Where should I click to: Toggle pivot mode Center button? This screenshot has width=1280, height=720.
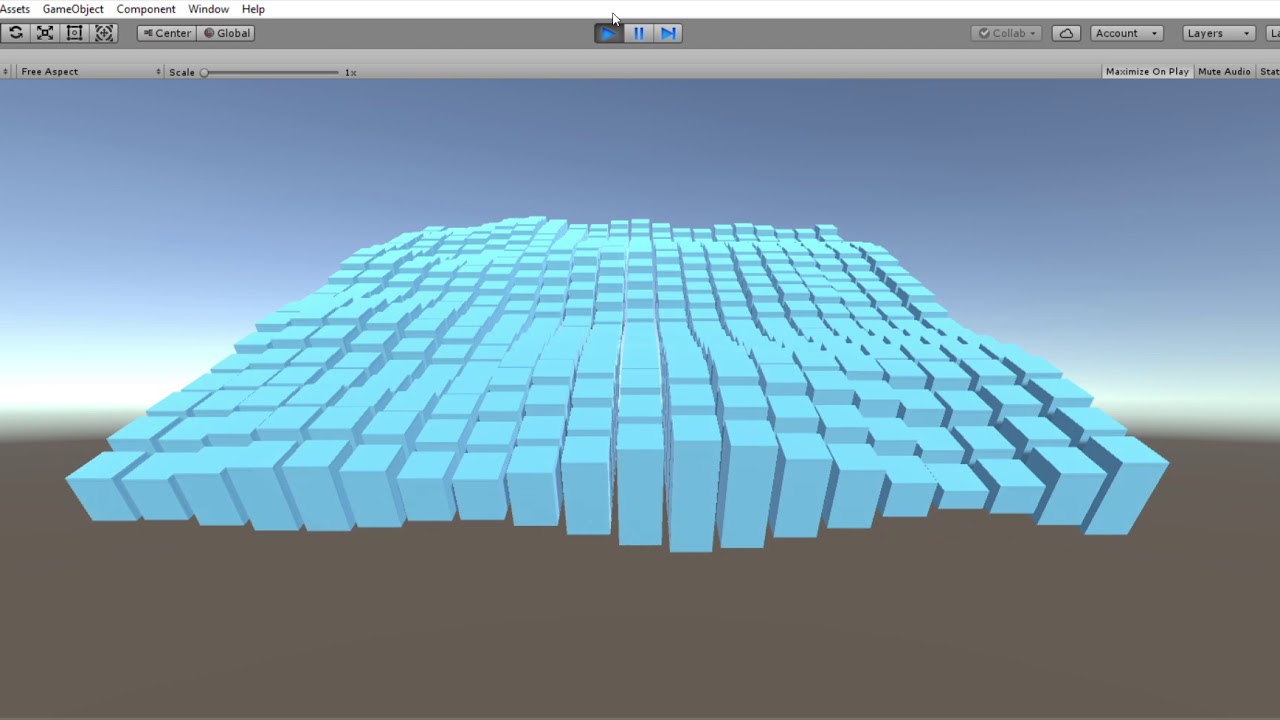[x=166, y=33]
